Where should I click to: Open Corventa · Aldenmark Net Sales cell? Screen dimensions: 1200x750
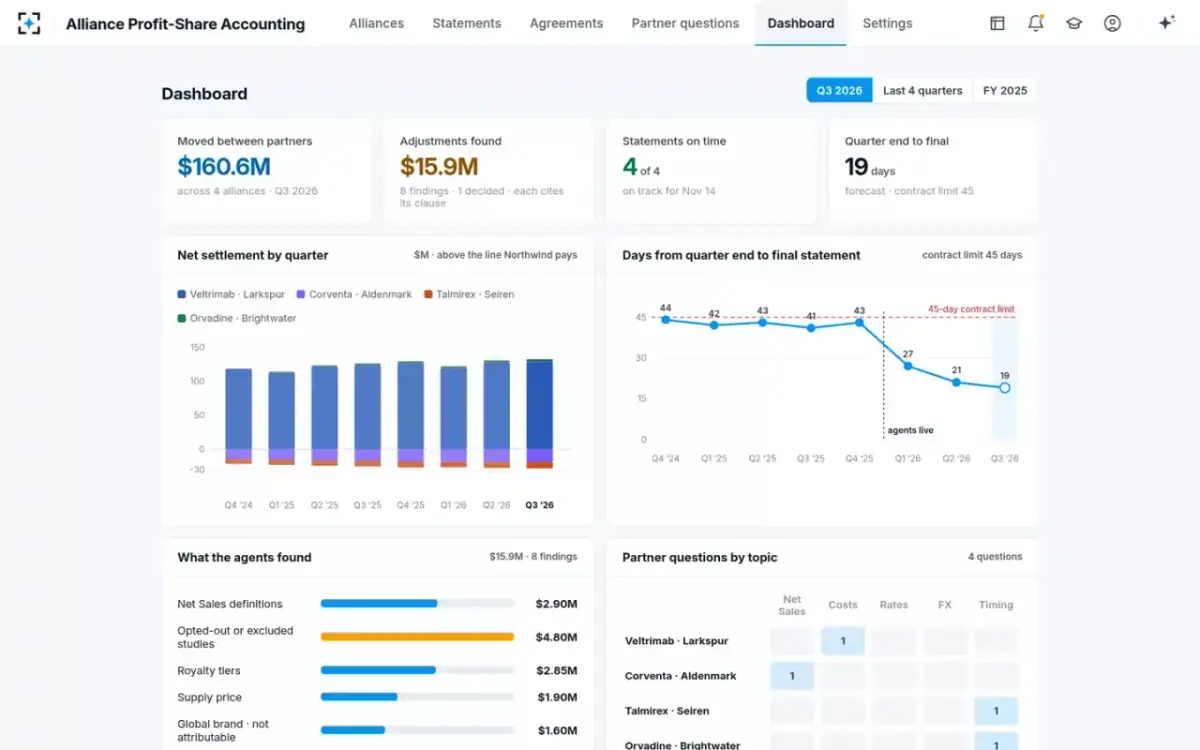click(792, 676)
